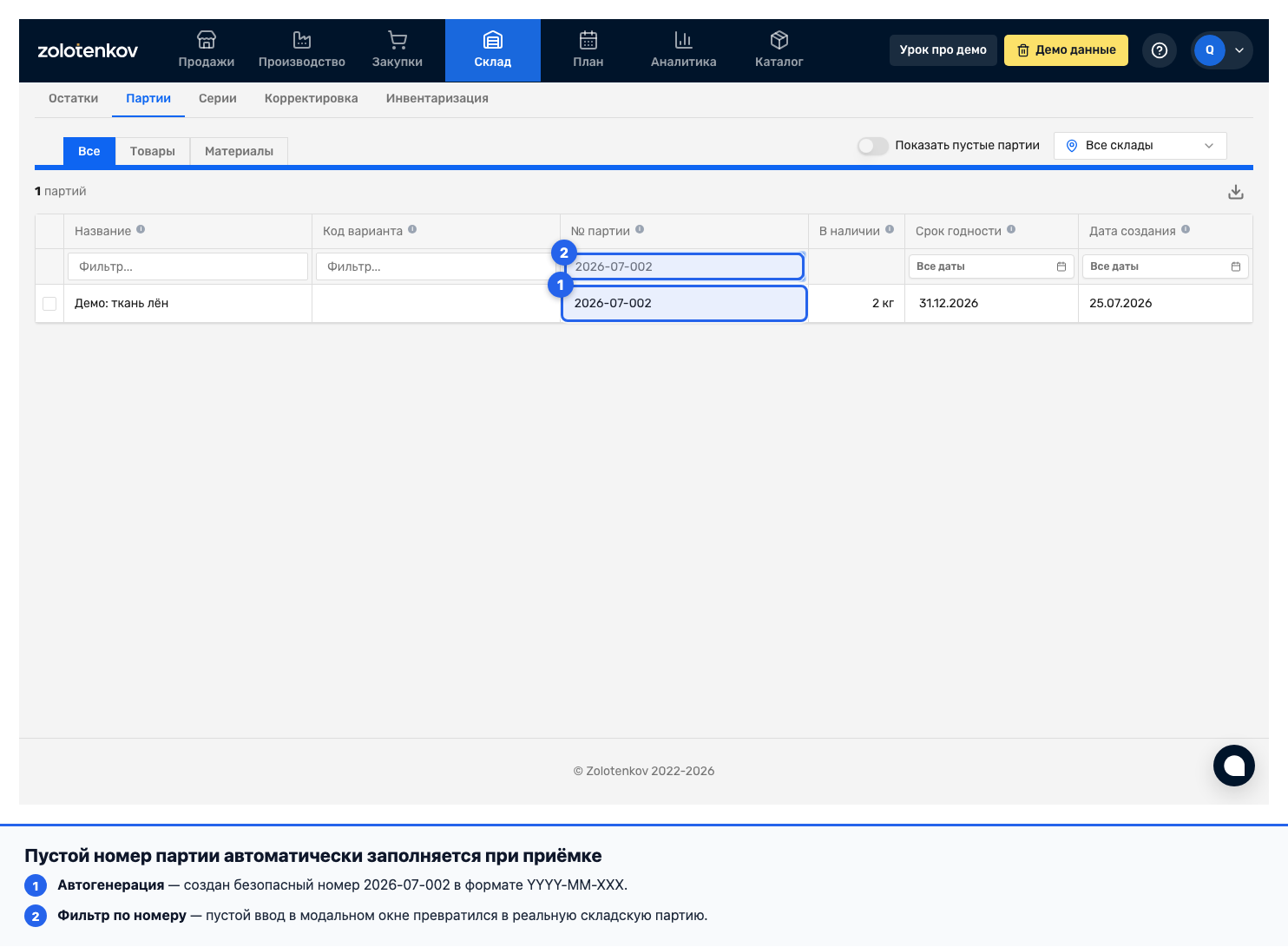Click batch number 2026-07-002 cell
1288x947 pixels.
(x=684, y=304)
